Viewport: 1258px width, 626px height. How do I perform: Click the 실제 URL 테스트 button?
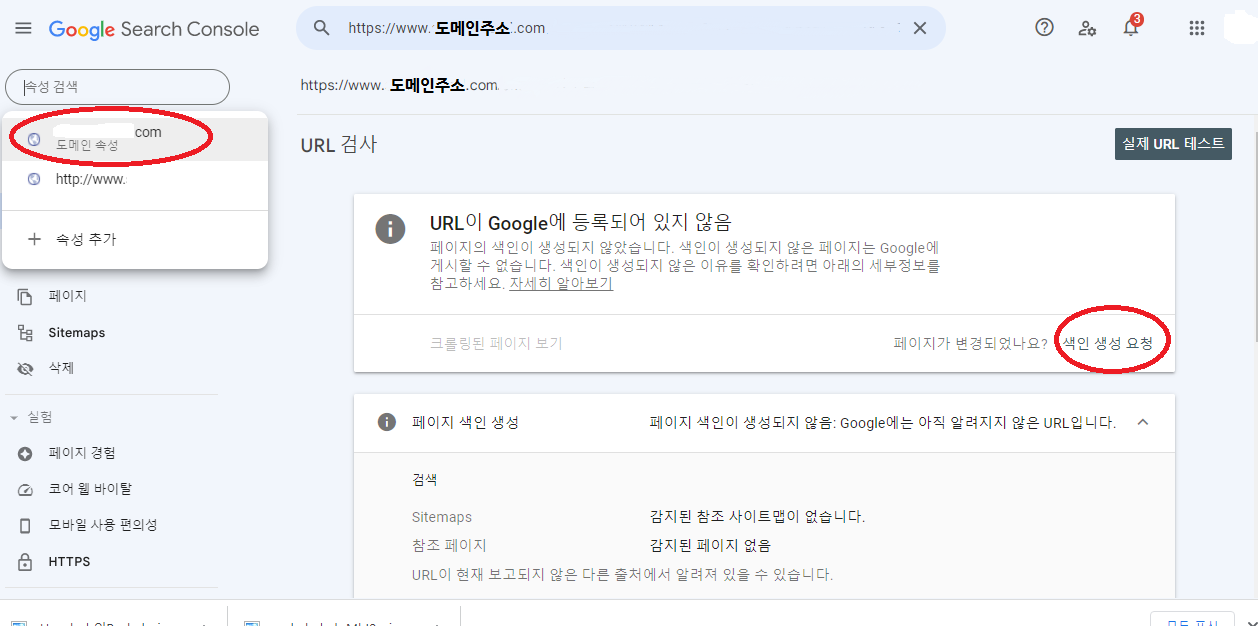(x=1173, y=143)
